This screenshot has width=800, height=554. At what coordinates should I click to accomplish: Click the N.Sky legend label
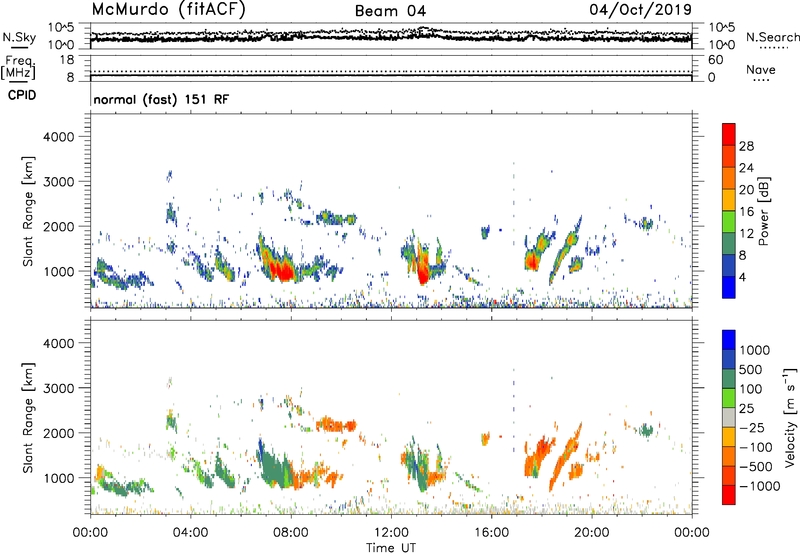point(19,37)
